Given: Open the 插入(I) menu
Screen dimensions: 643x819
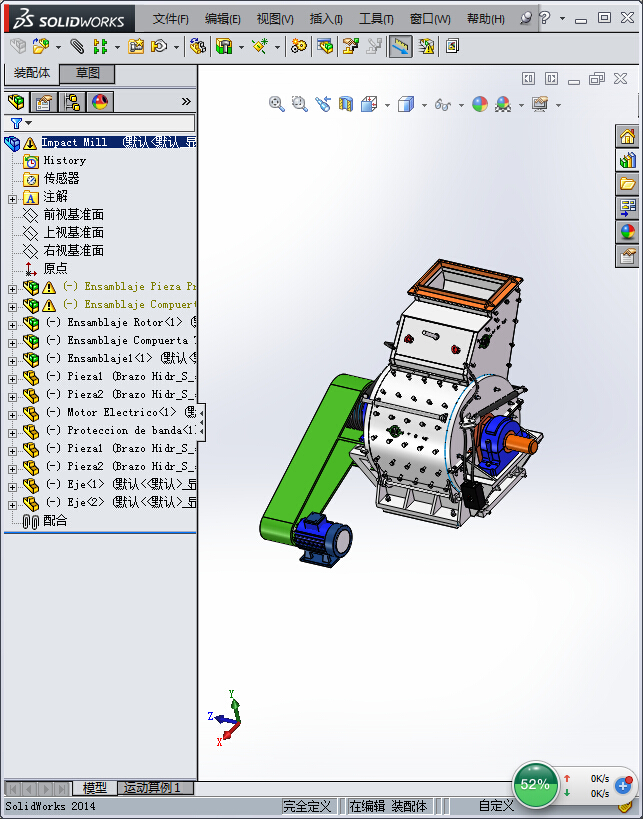Looking at the screenshot, I should click(x=326, y=19).
